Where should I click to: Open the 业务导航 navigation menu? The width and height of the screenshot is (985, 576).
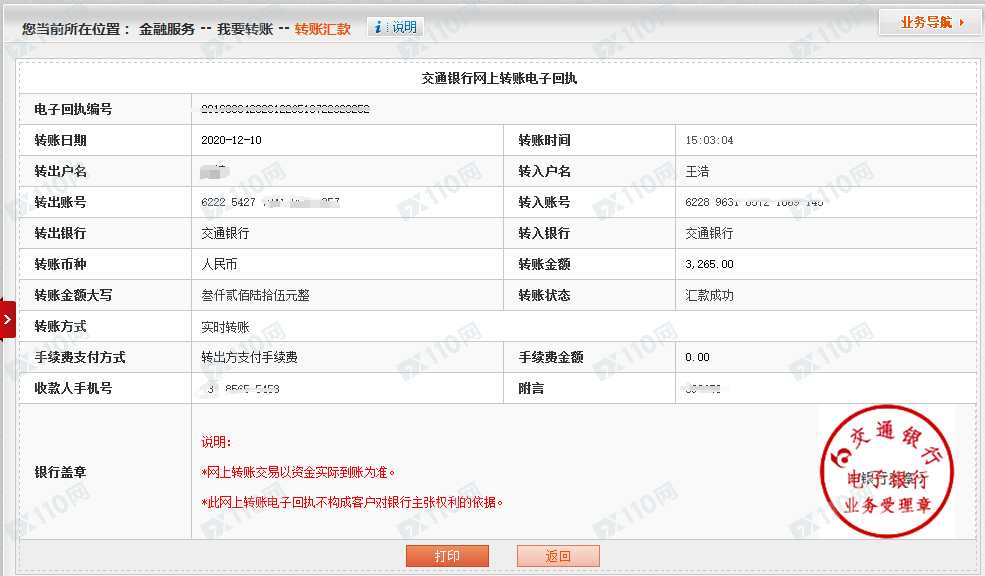pos(930,23)
